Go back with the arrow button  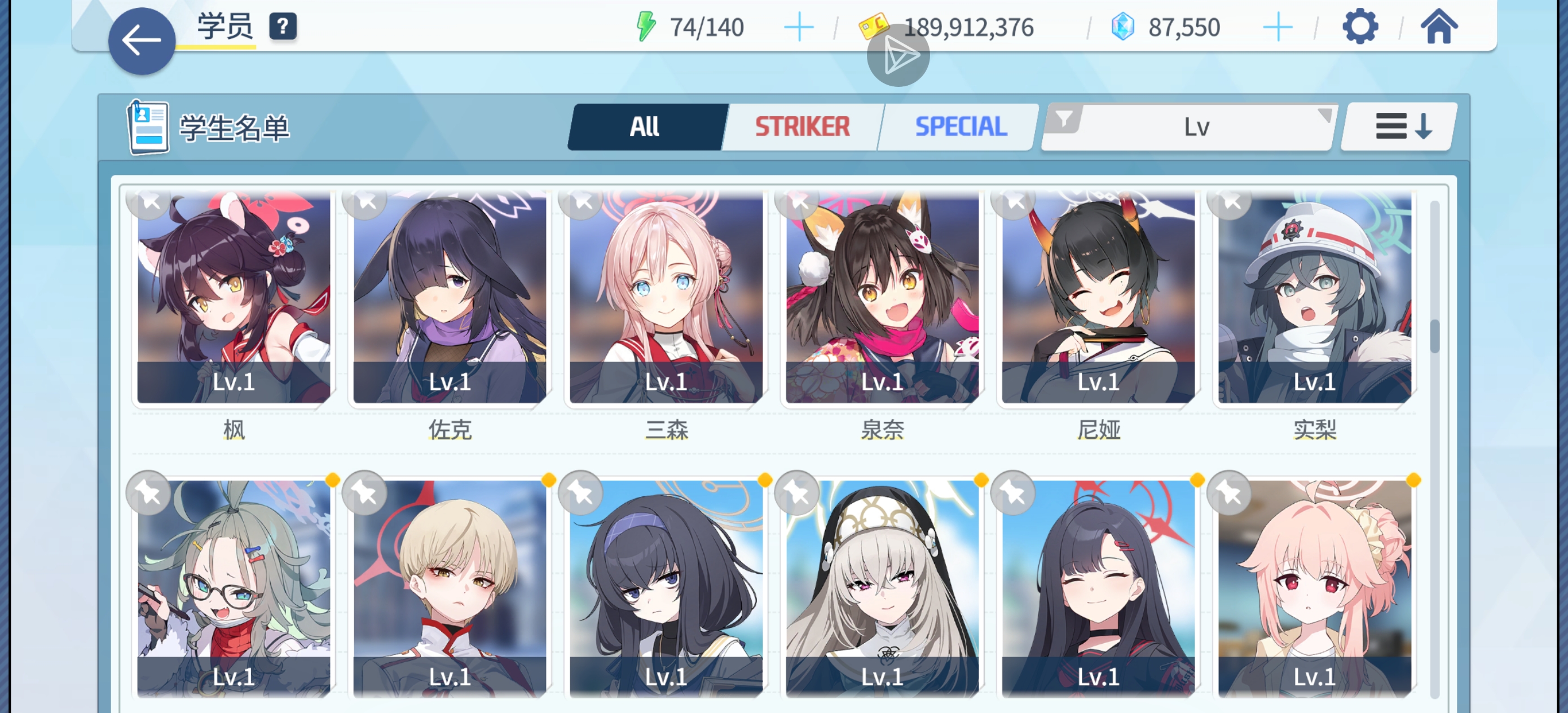(x=141, y=41)
